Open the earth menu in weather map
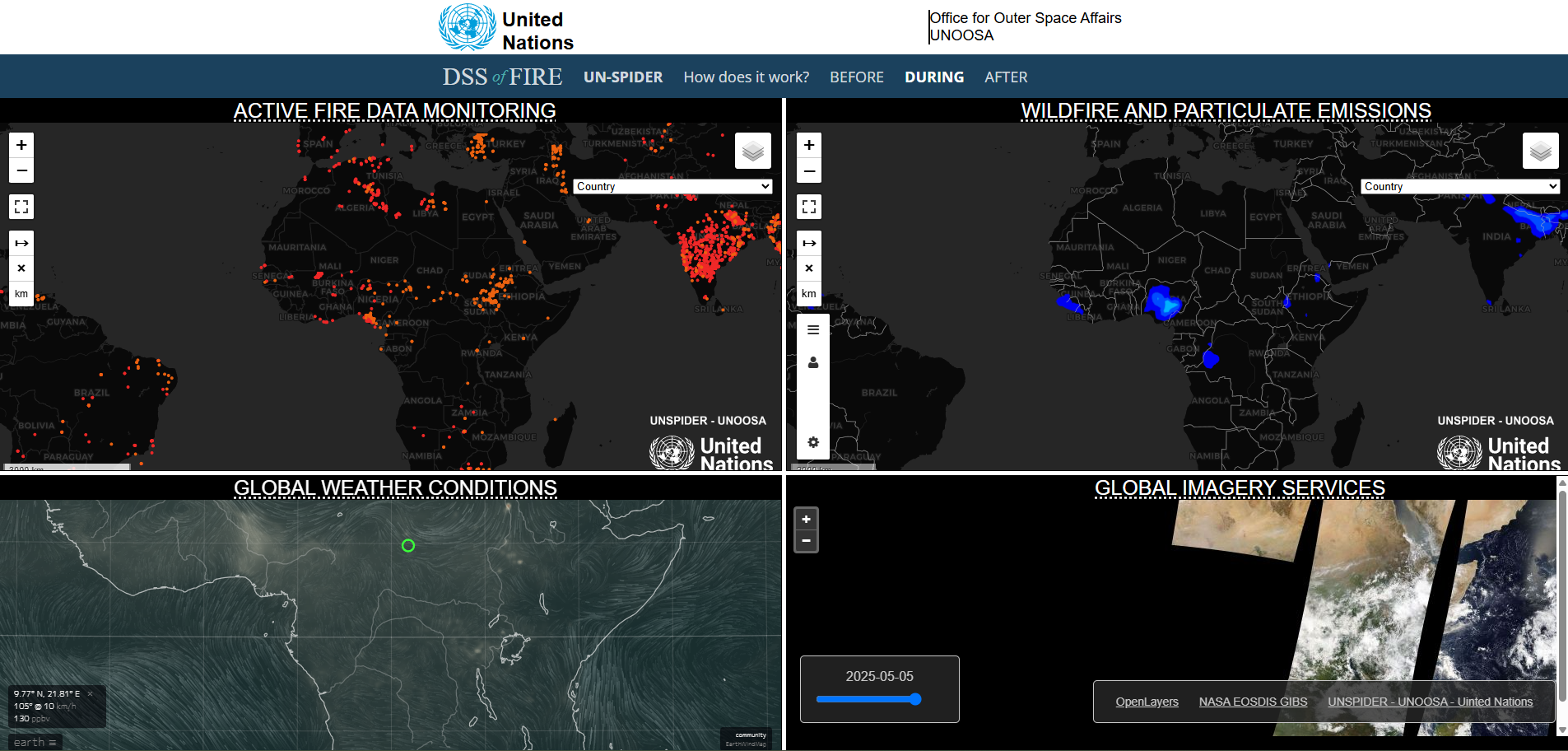This screenshot has width=1568, height=751. click(35, 742)
